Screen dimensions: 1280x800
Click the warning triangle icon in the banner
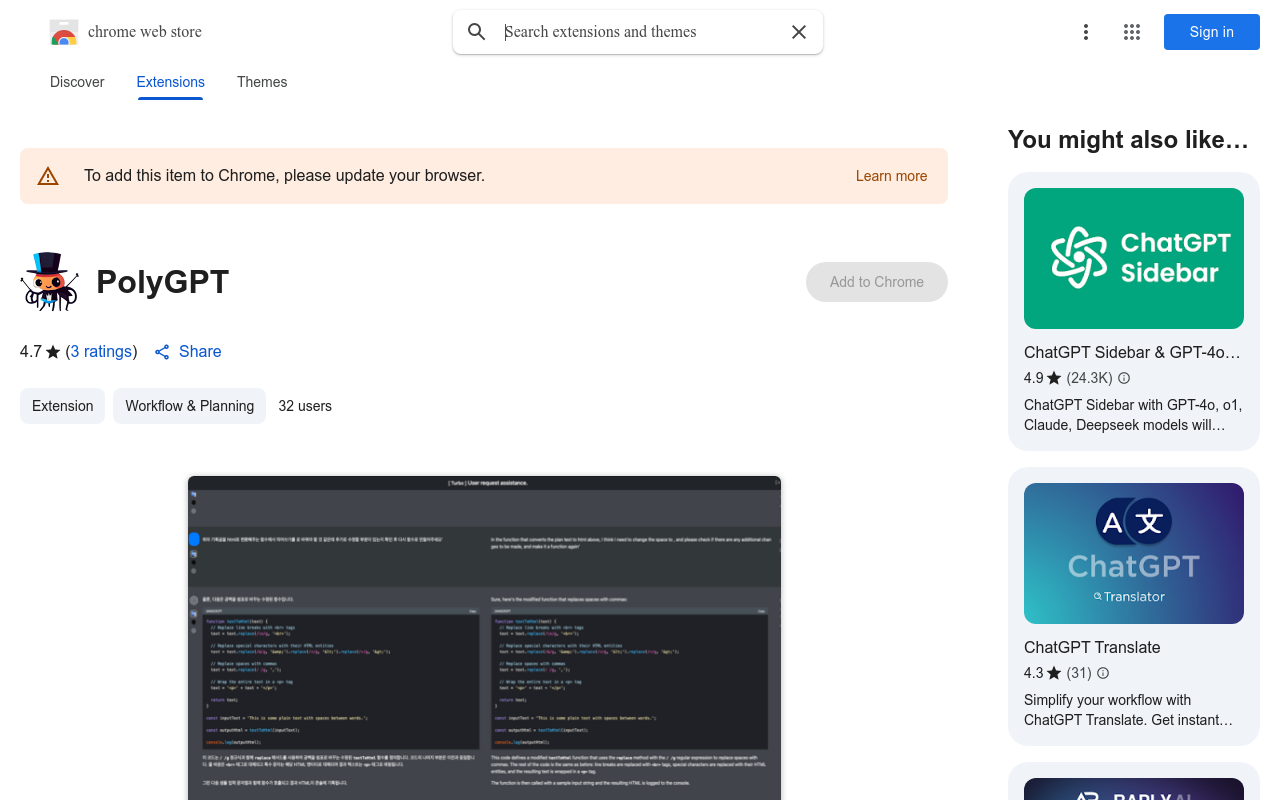click(48, 176)
